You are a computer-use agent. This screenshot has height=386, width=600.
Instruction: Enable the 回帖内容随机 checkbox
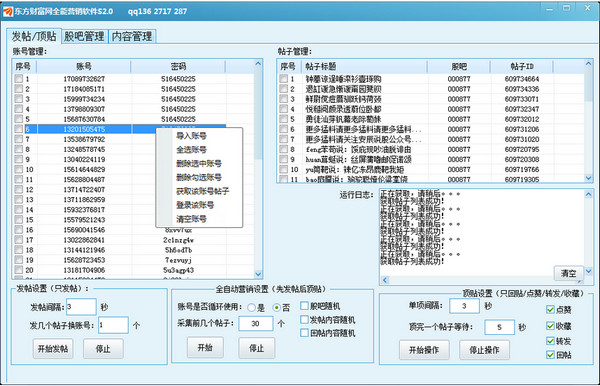point(304,332)
